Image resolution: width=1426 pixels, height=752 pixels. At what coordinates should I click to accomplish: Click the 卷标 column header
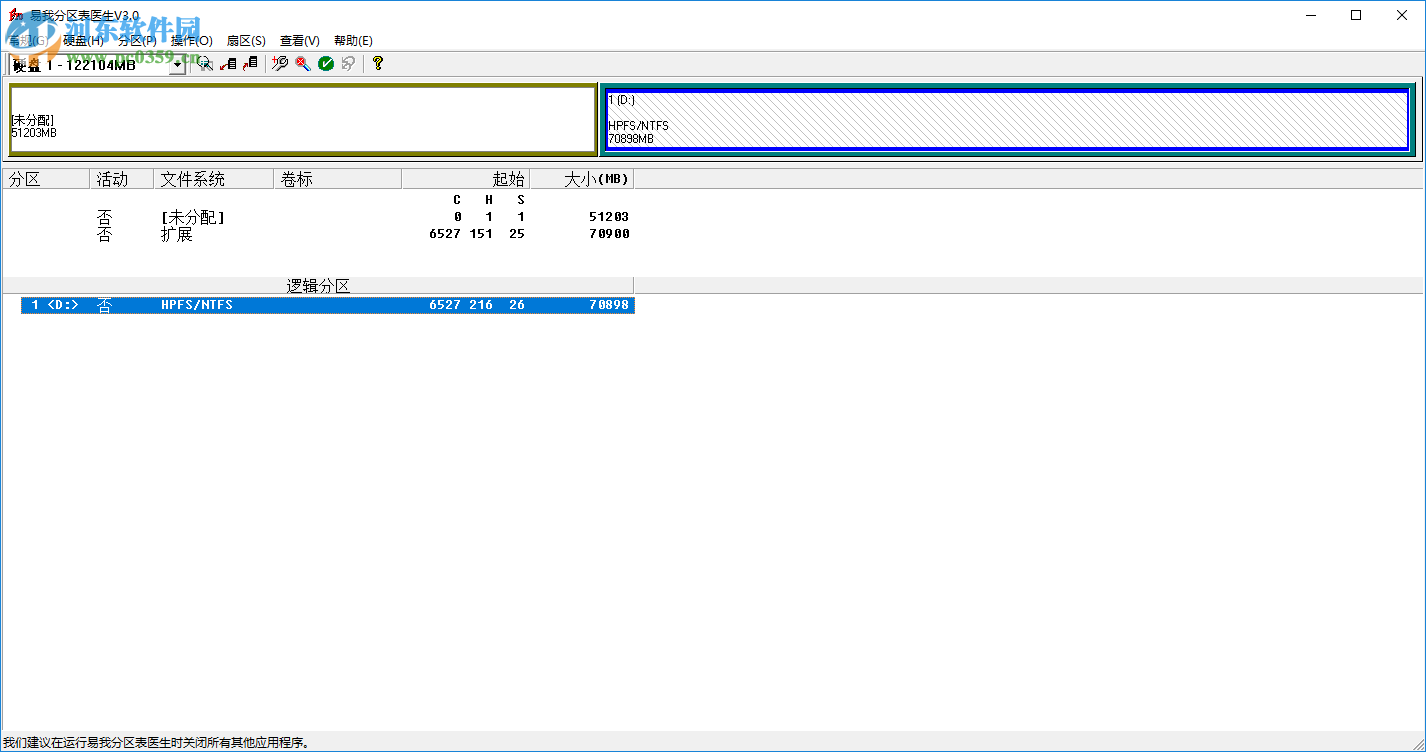pos(337,179)
